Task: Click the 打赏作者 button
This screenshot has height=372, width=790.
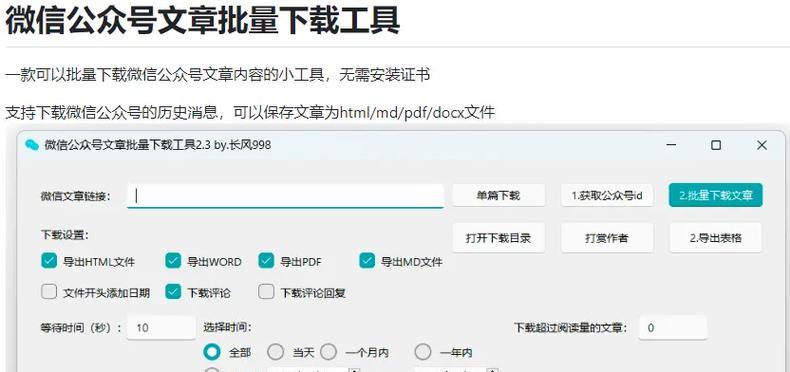Action: point(607,238)
